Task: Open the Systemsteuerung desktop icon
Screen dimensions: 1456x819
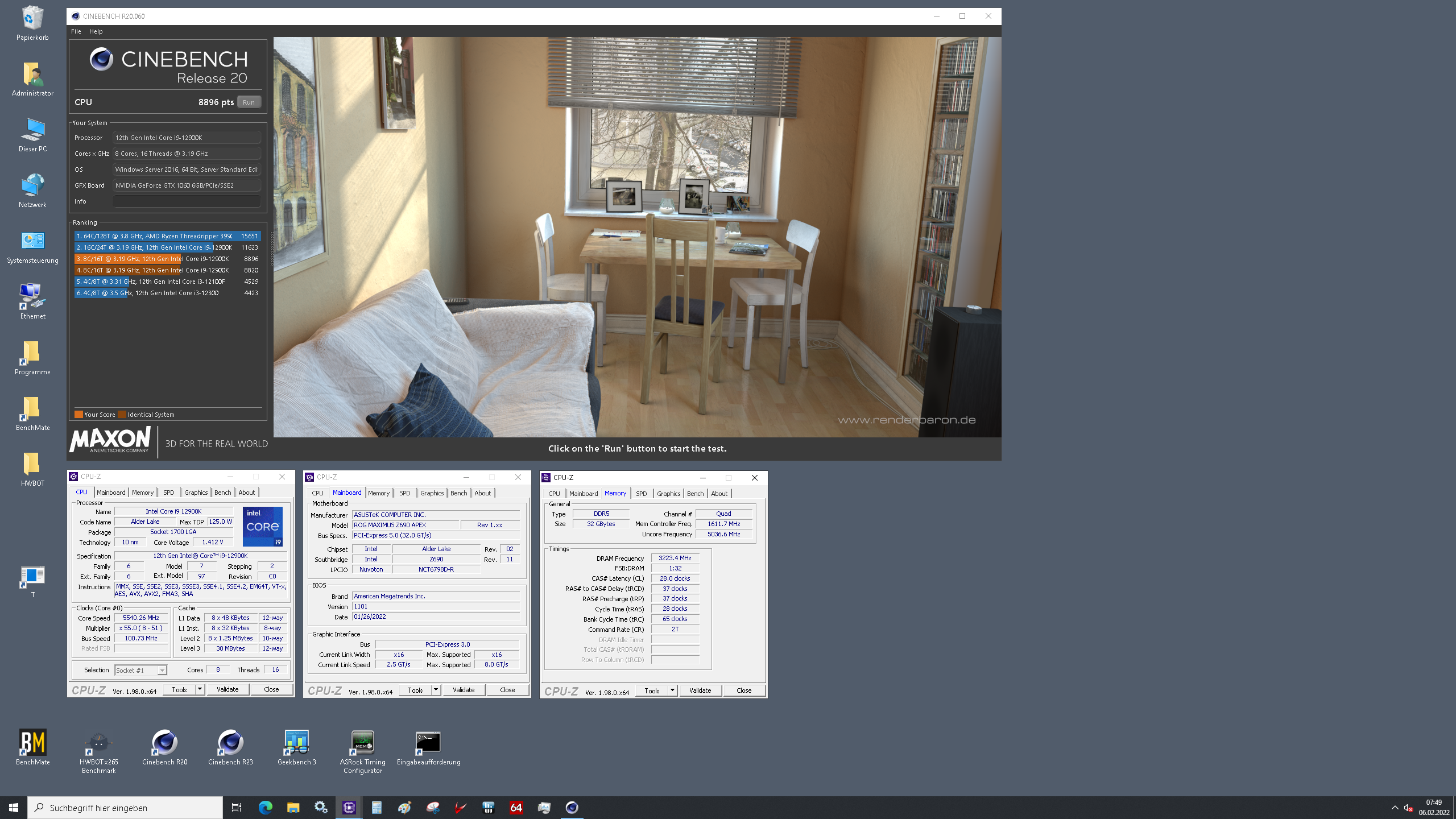Action: [32, 246]
